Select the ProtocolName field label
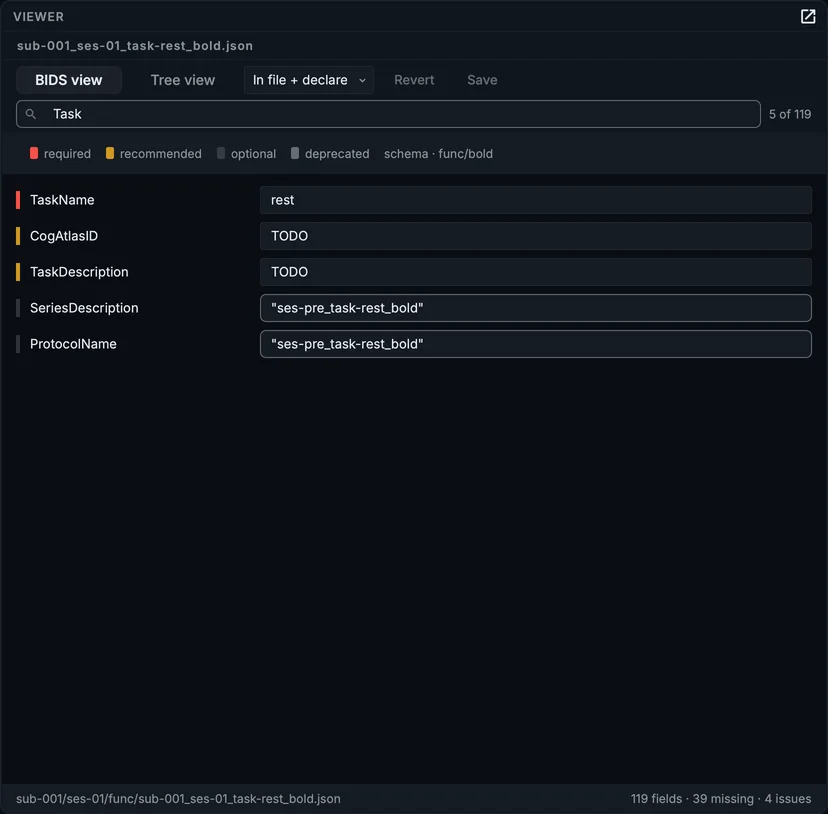This screenshot has width=828, height=814. 73,344
